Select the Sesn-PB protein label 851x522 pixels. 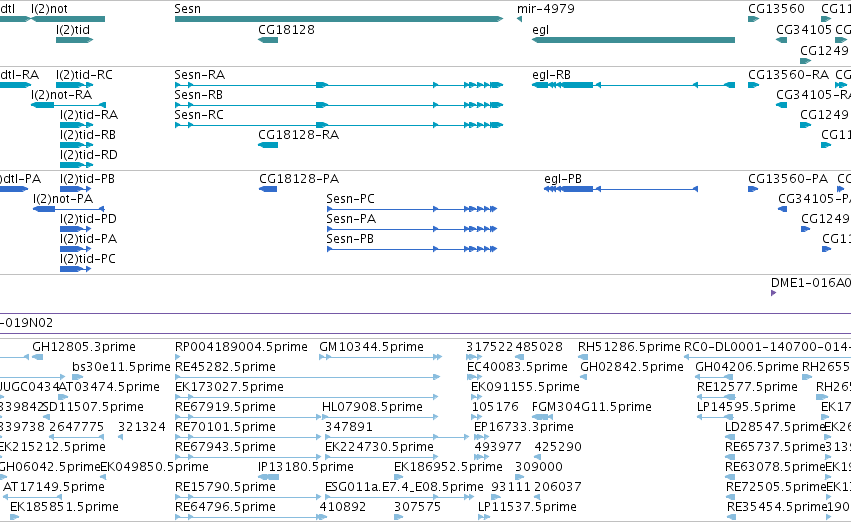[350, 239]
